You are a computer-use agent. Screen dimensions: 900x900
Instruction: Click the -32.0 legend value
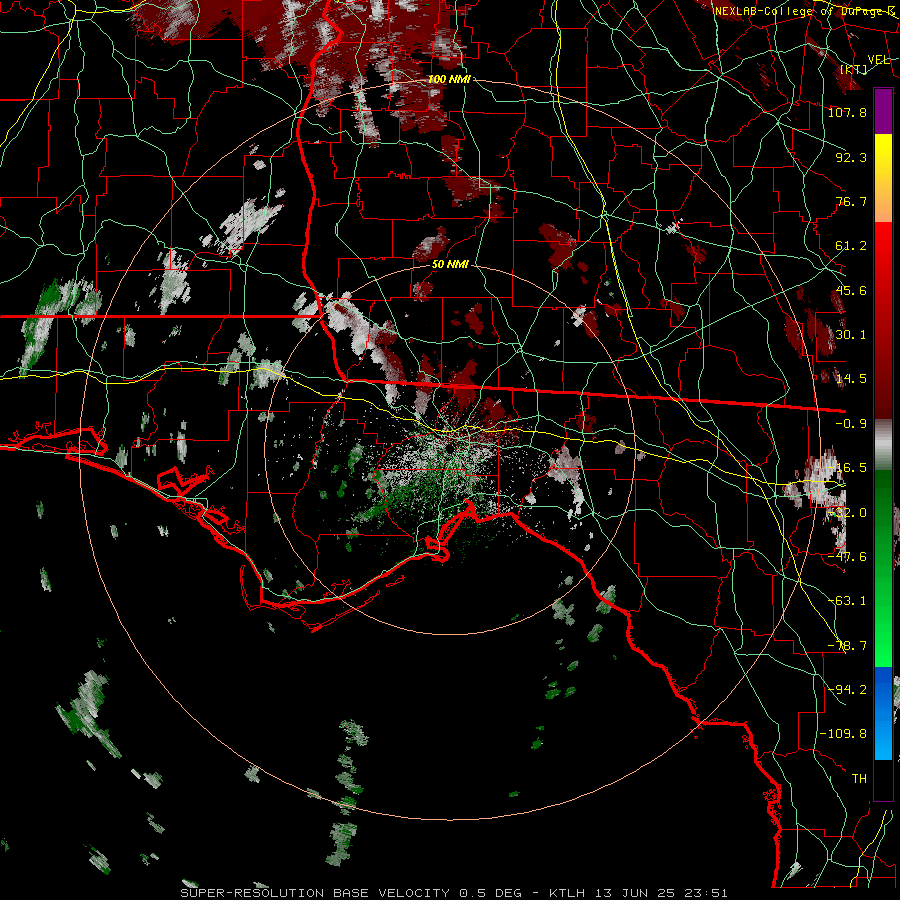tap(847, 513)
